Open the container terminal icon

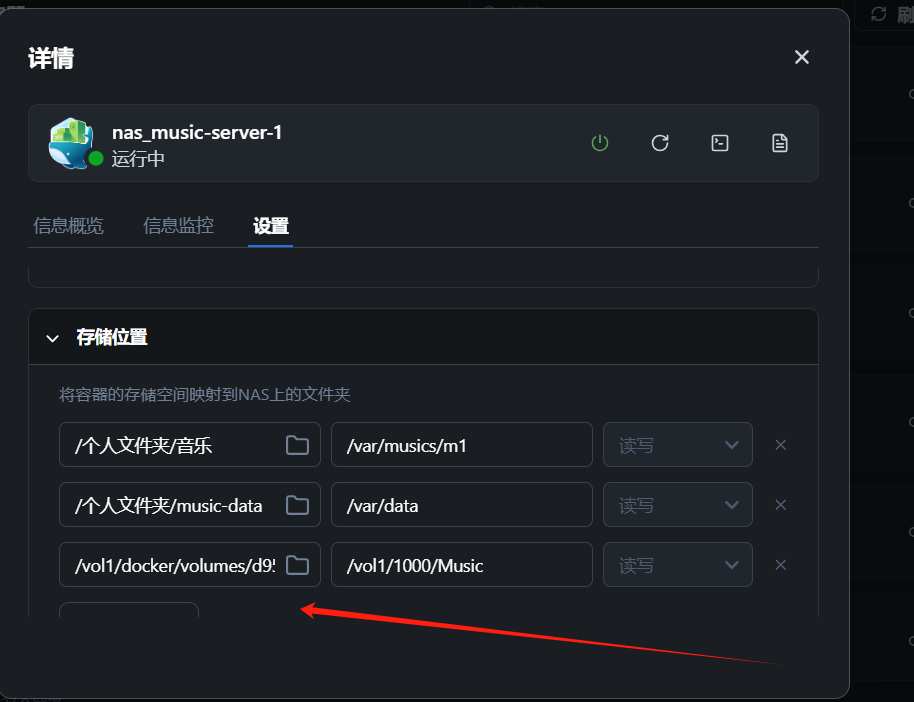pos(720,143)
